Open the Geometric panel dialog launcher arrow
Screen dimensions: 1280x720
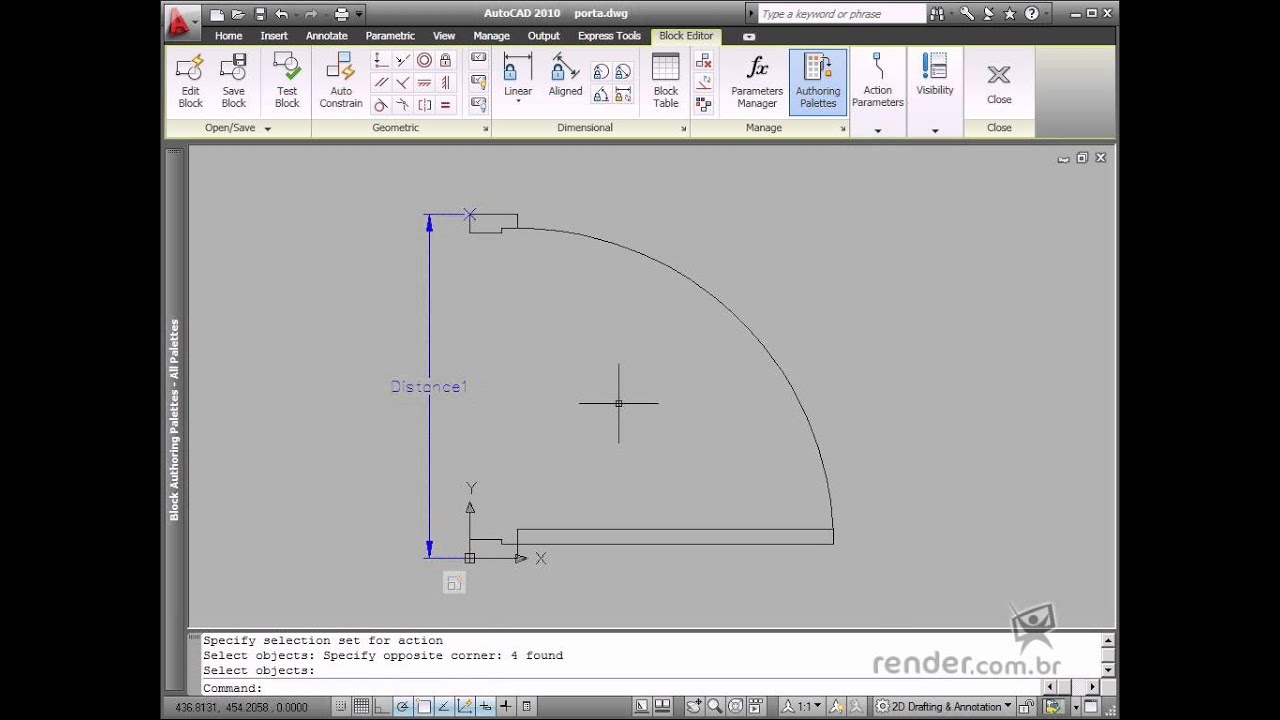click(x=486, y=129)
